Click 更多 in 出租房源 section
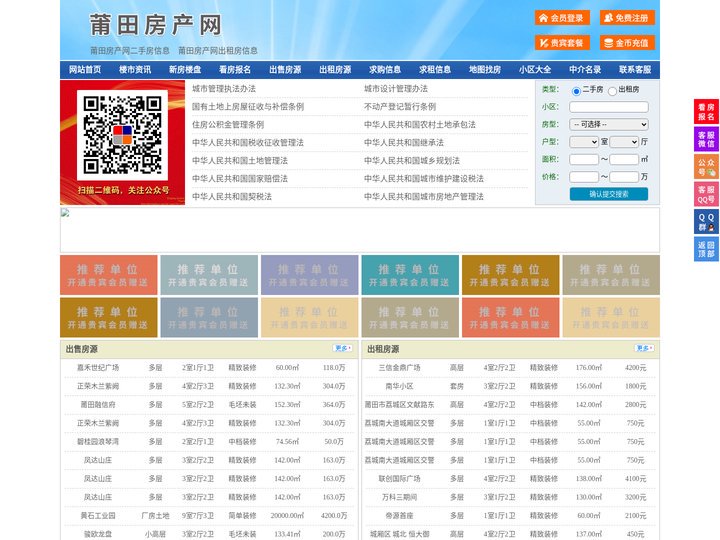This screenshot has width=720, height=540. (644, 349)
